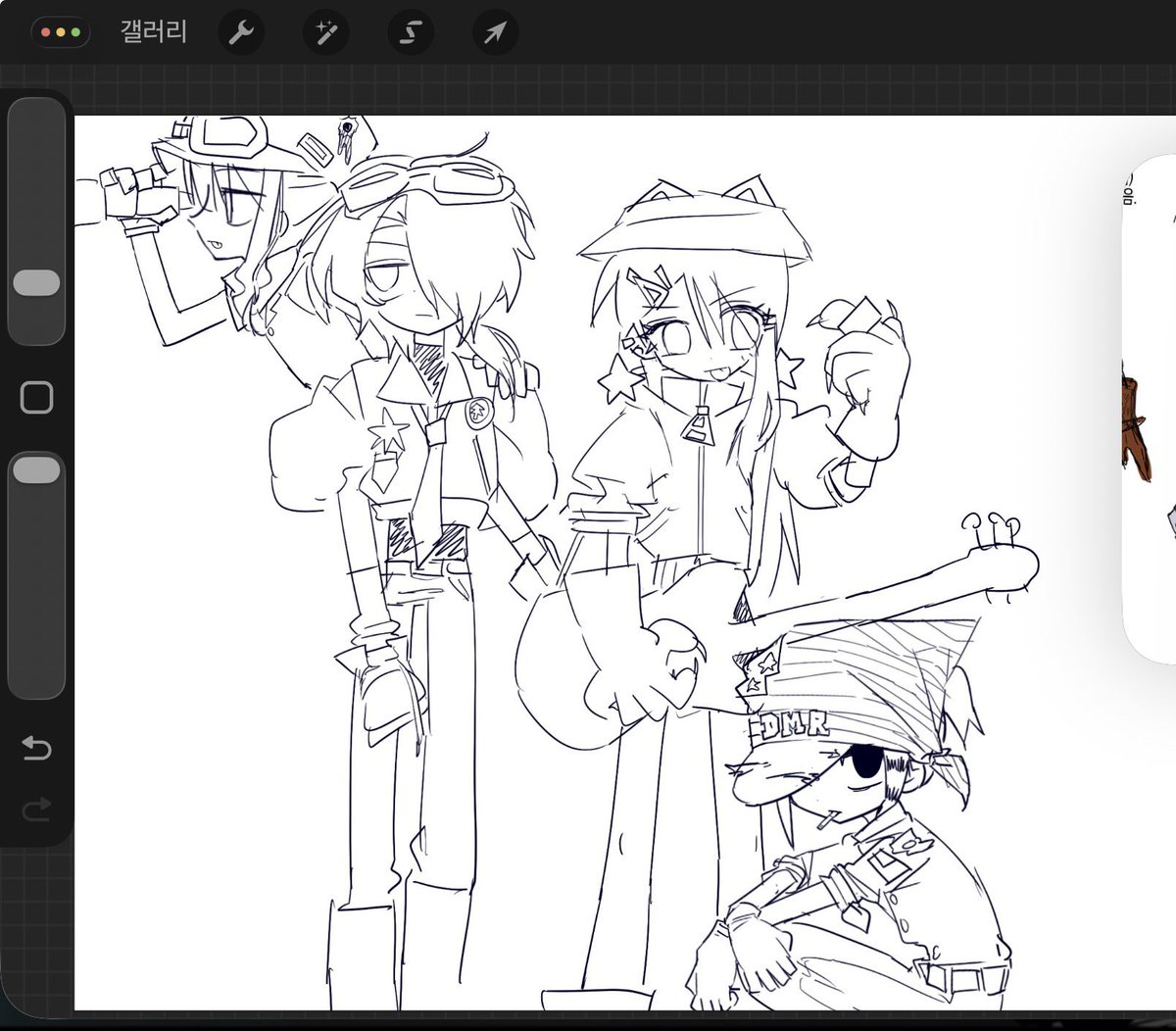Click the brush size slider handle
The width and height of the screenshot is (1176, 1031).
(36, 283)
